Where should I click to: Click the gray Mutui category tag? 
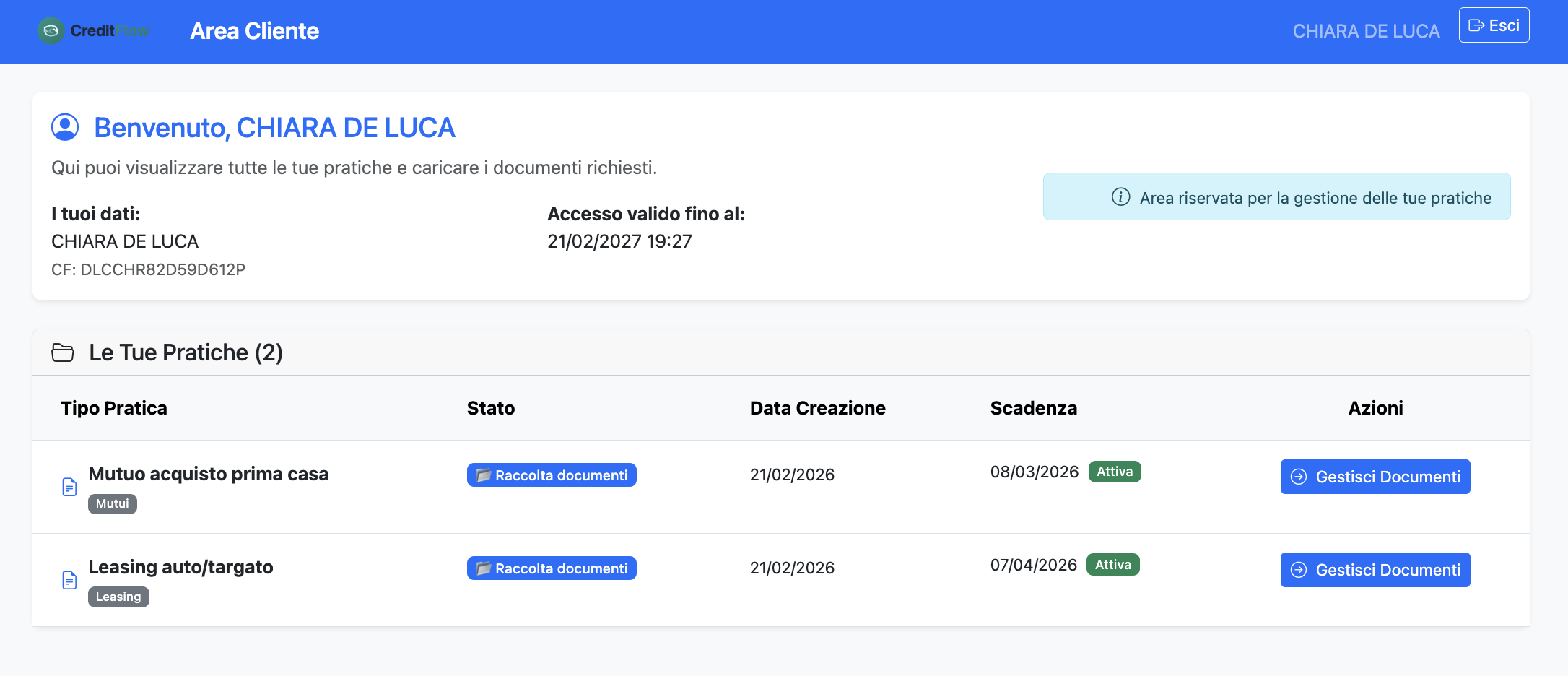[113, 503]
